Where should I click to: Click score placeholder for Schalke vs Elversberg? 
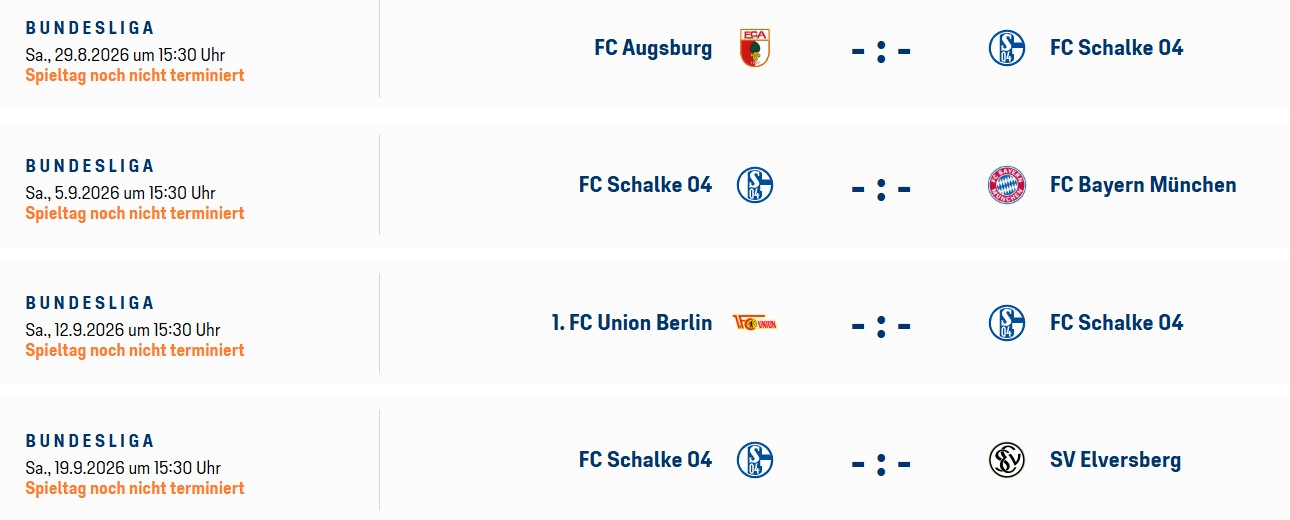[881, 463]
